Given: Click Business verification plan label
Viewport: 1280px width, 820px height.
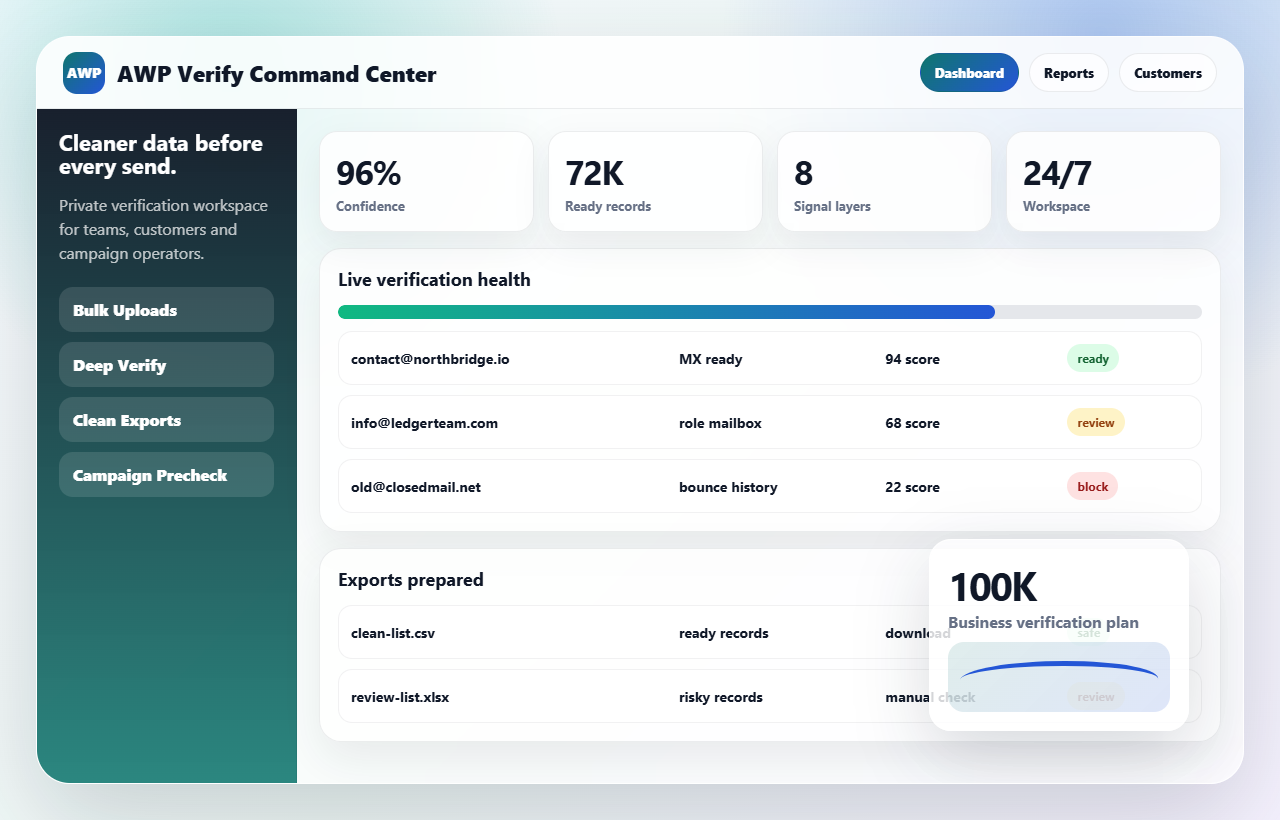Looking at the screenshot, I should pos(1043,622).
